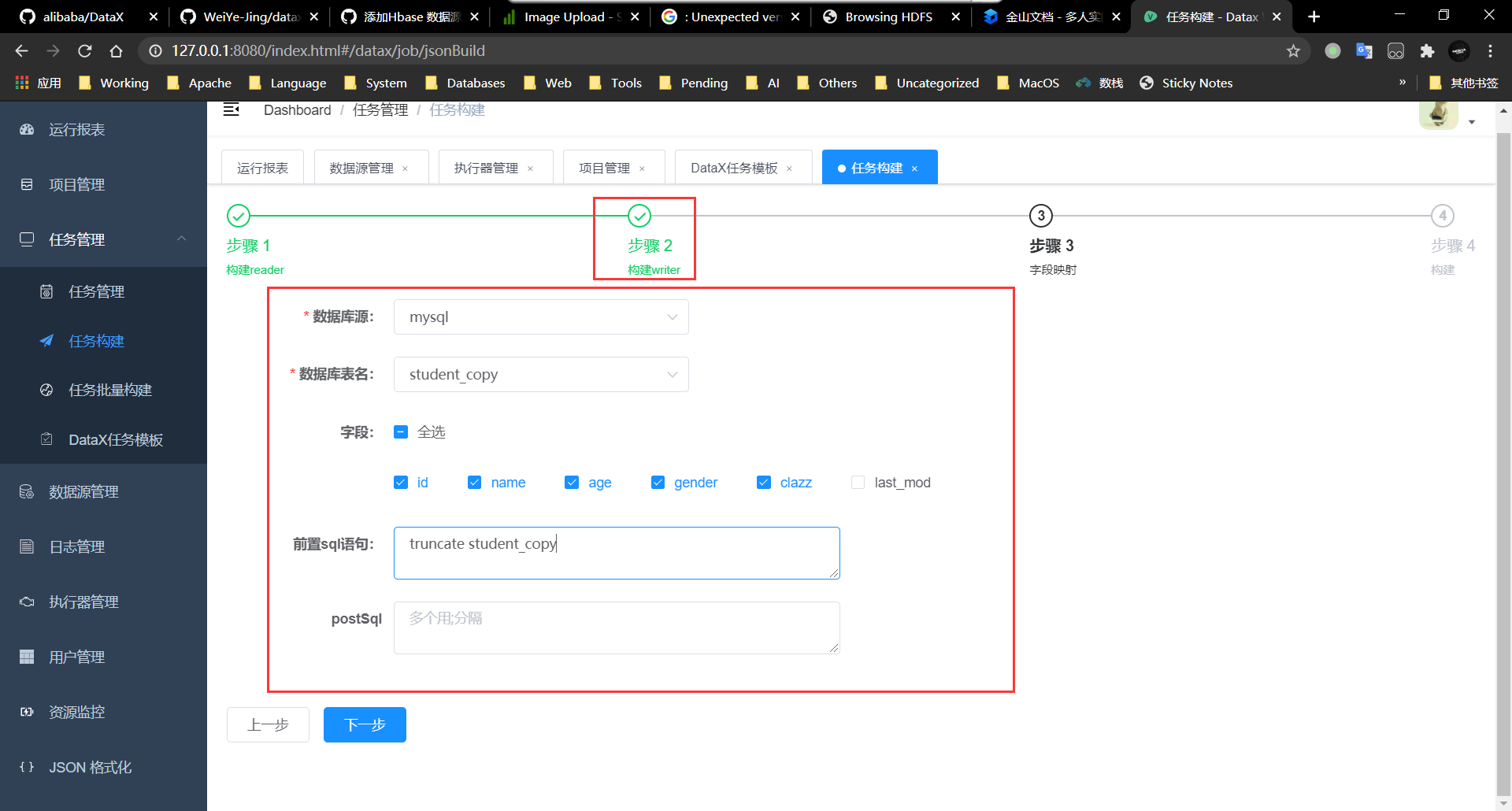Toggle the 全选 checkbox
This screenshot has width=1512, height=811.
tap(401, 431)
